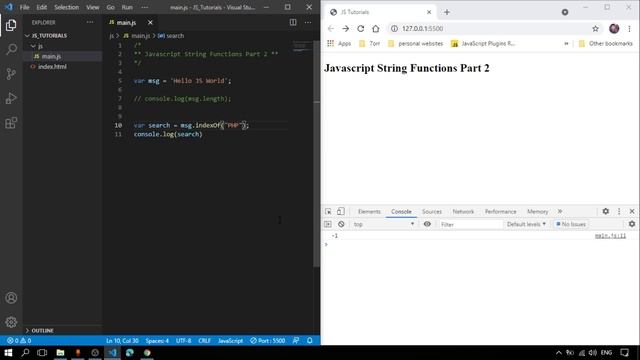Open the Edit menu

tap(41, 7)
